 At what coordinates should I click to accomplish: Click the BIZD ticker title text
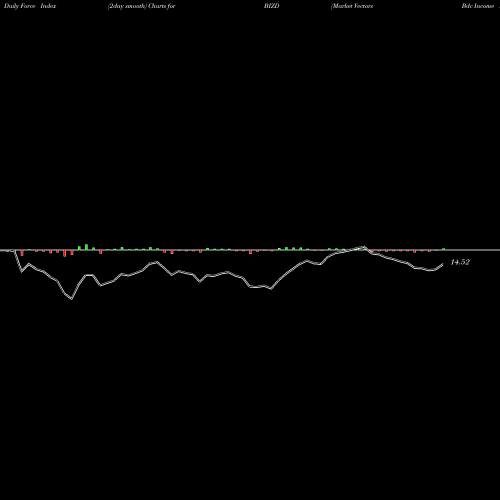[272, 6]
